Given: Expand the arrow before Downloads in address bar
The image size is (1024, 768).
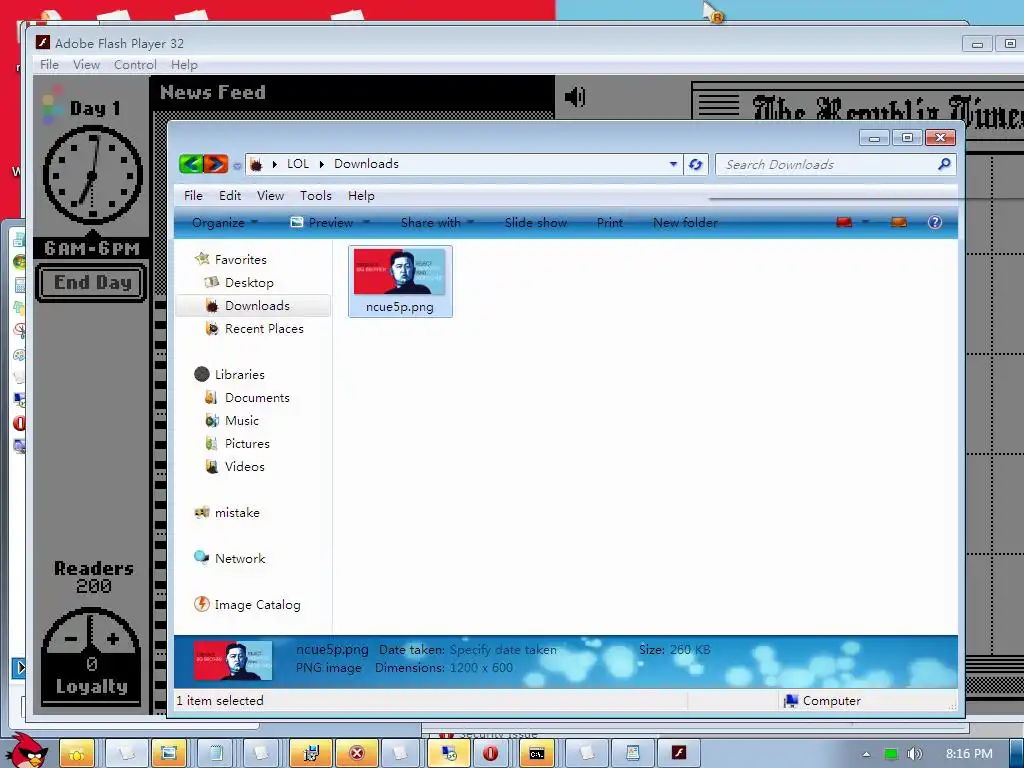Looking at the screenshot, I should pyautogui.click(x=321, y=165).
